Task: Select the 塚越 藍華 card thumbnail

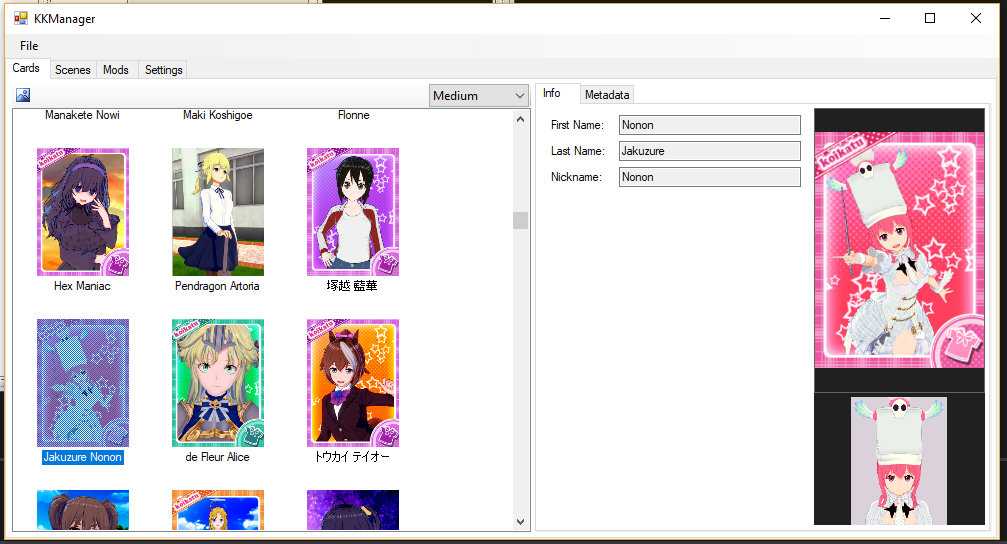Action: (x=353, y=212)
